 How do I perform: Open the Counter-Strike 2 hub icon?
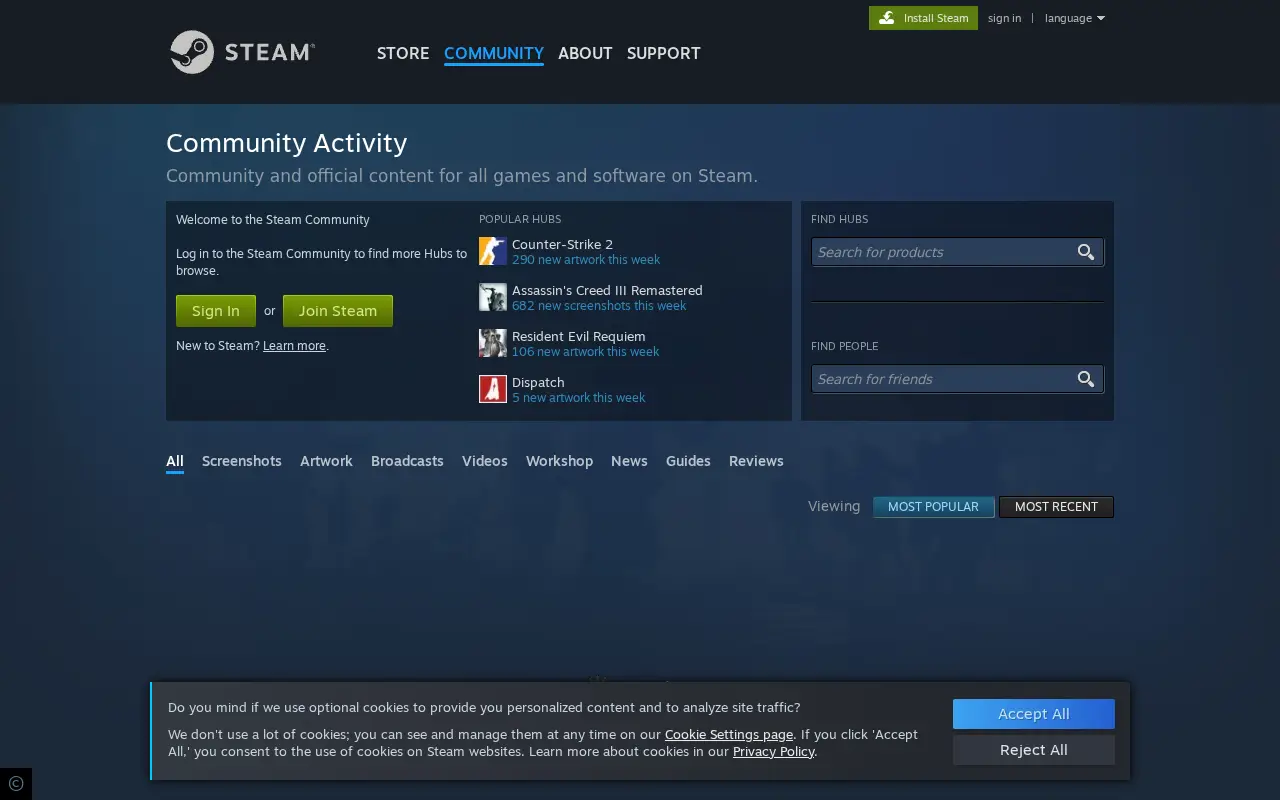click(x=493, y=251)
